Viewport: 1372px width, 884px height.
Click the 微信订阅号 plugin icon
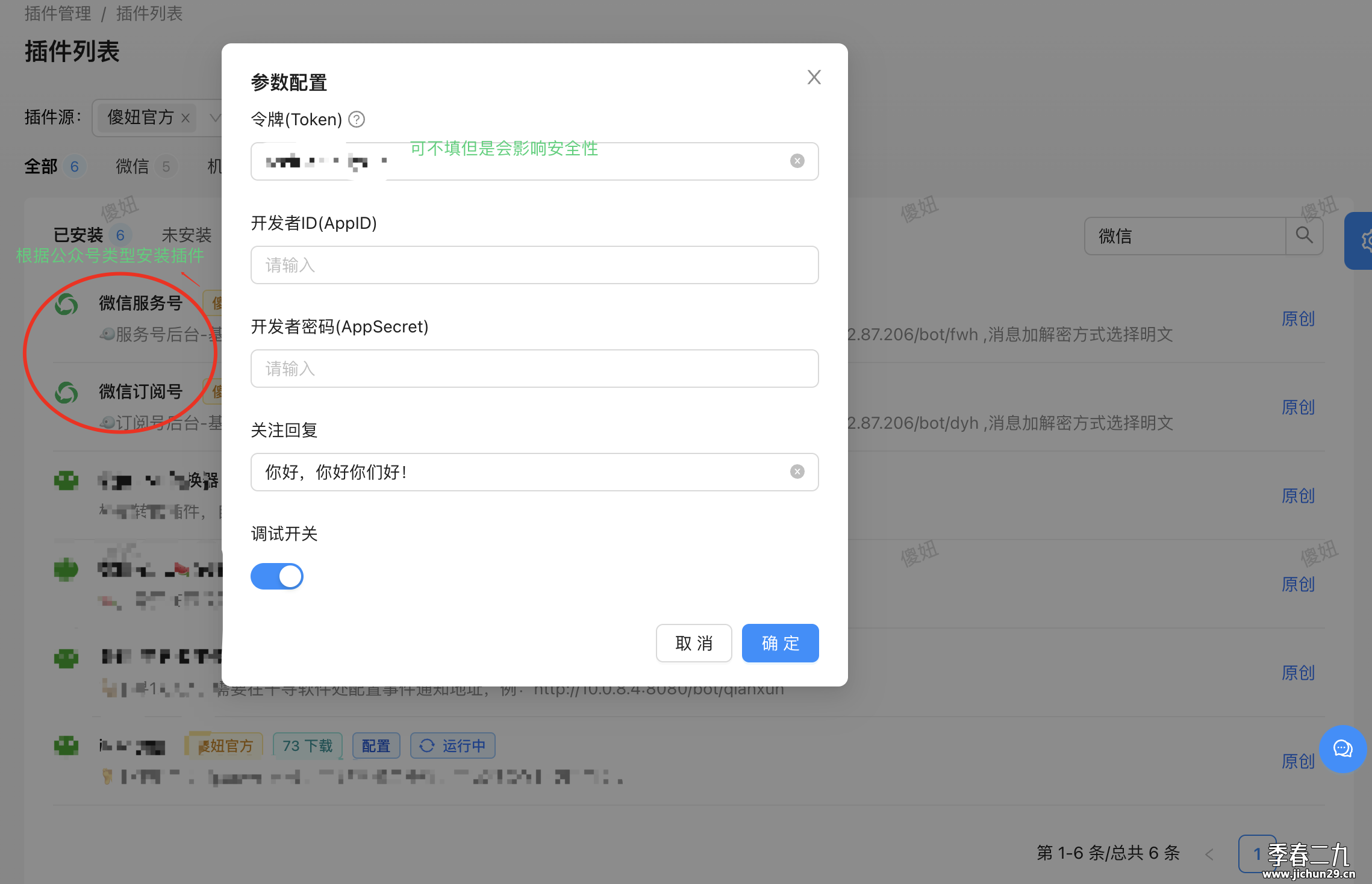click(66, 393)
